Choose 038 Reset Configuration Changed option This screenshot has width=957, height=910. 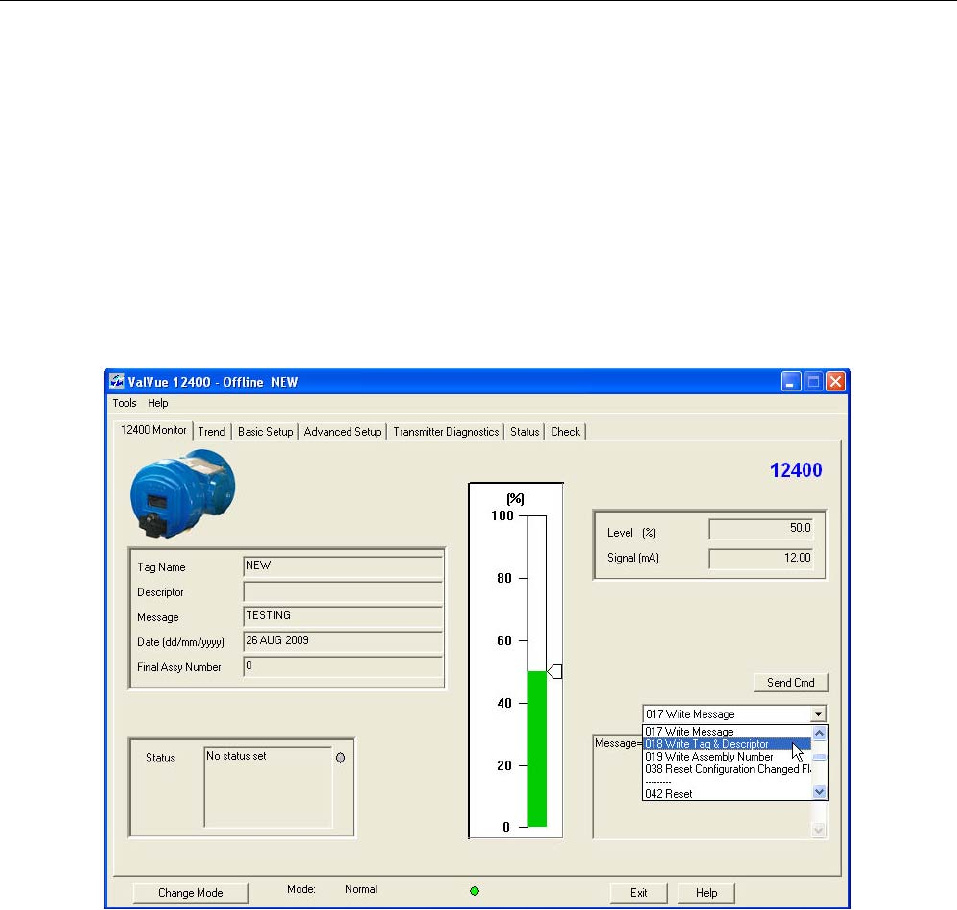tap(727, 768)
